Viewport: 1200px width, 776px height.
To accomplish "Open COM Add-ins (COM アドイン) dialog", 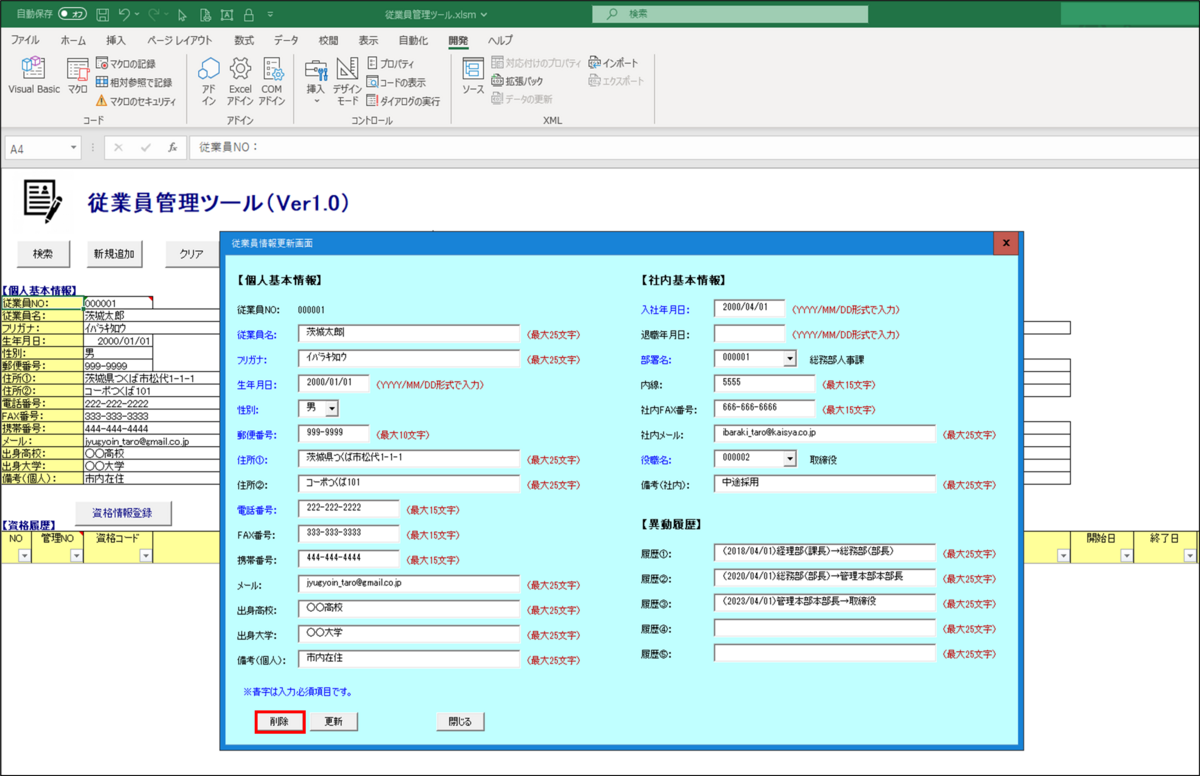I will [x=272, y=80].
